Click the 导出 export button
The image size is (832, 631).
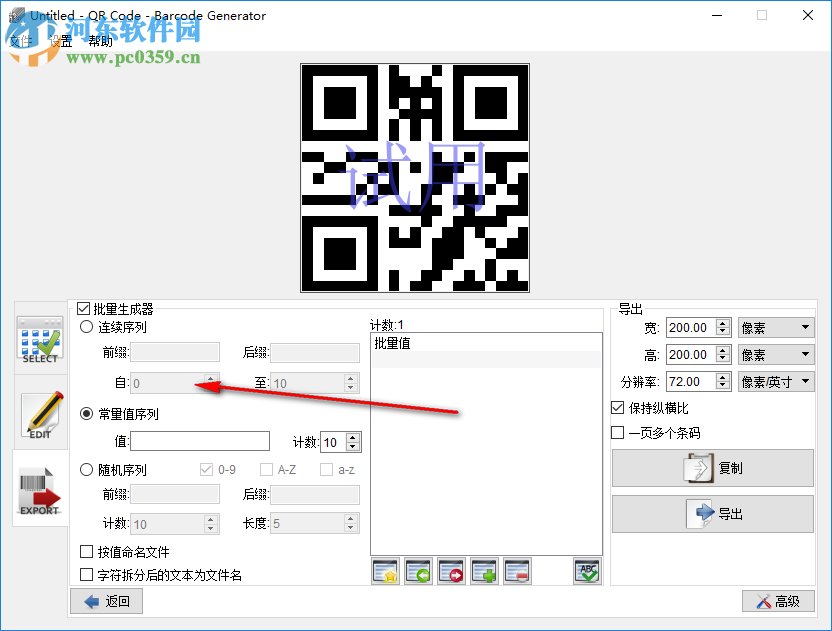coord(712,515)
